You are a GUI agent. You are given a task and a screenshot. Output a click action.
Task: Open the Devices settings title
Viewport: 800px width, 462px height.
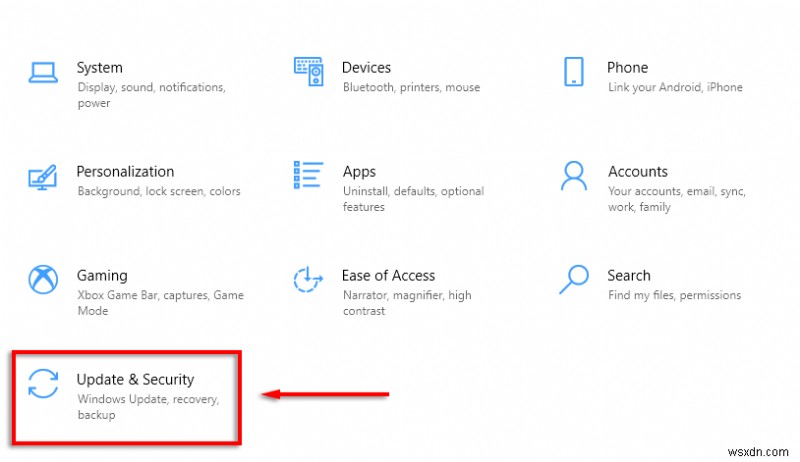[x=366, y=67]
